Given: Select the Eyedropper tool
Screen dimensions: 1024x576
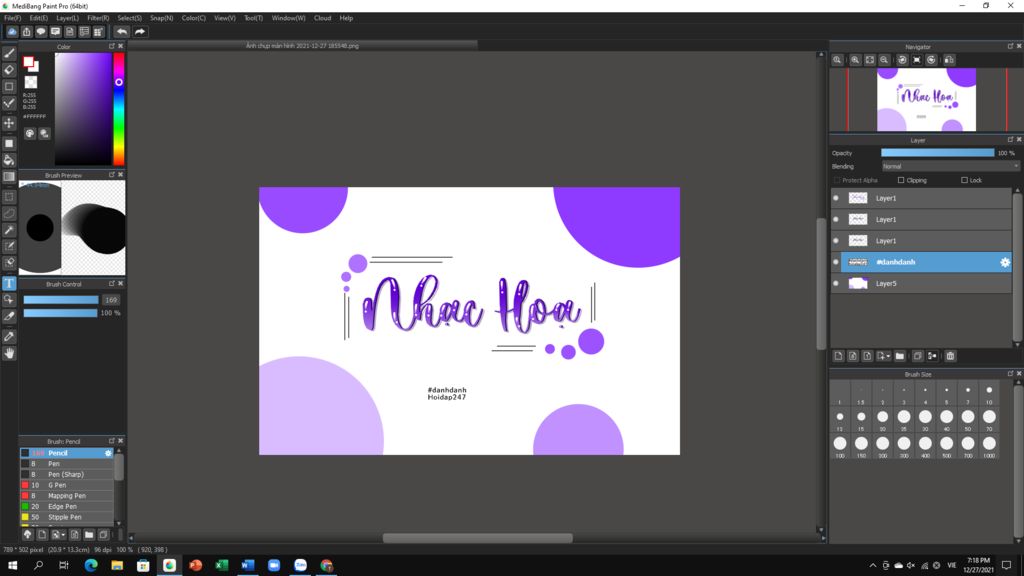Looking at the screenshot, I should [x=9, y=336].
